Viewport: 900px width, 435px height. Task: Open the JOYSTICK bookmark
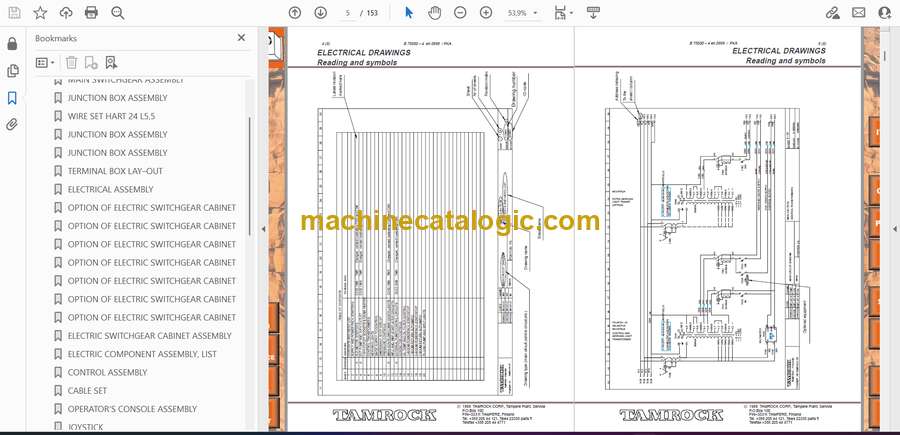85,427
